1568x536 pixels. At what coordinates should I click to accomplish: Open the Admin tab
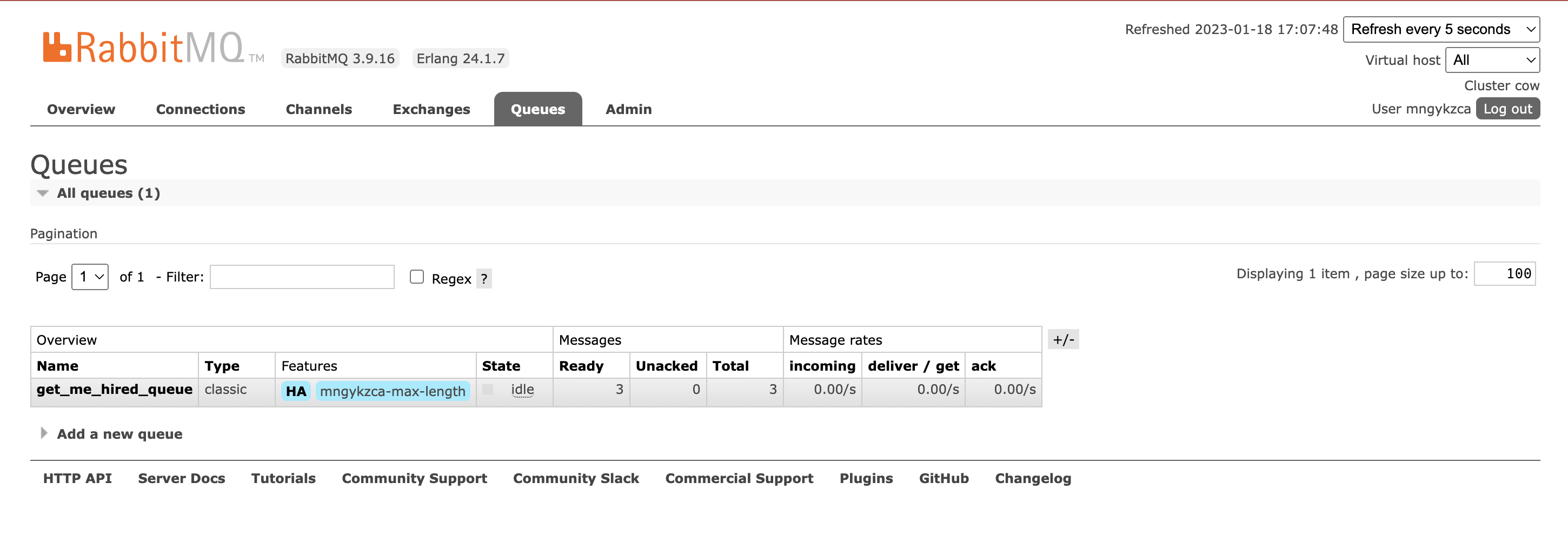pos(628,110)
